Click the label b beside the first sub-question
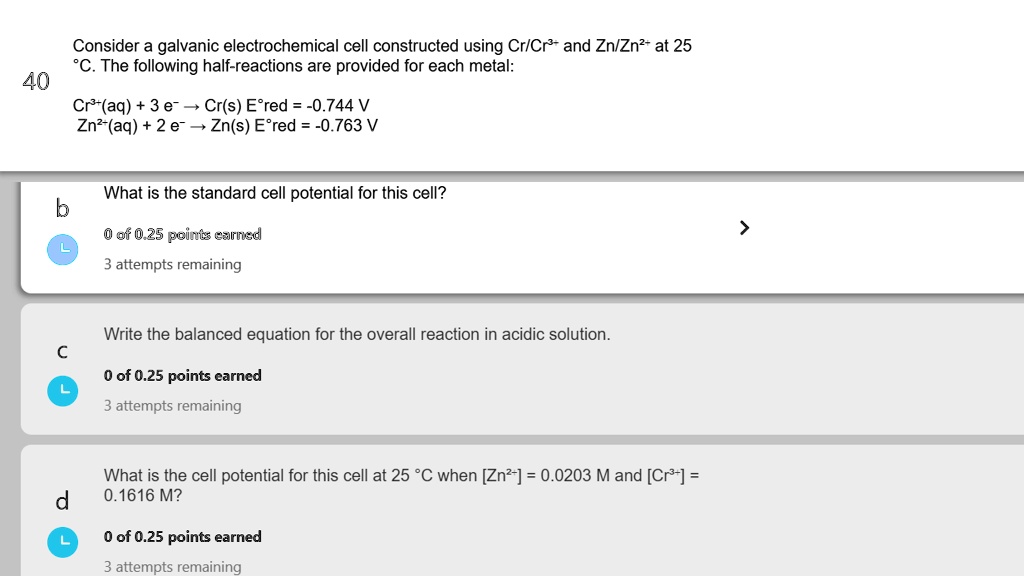The image size is (1024, 576). click(x=62, y=209)
